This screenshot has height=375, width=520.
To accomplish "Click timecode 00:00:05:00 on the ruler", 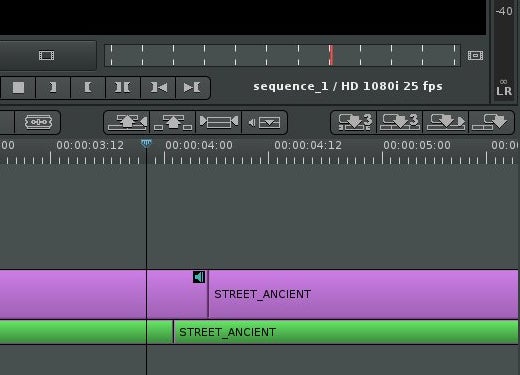I will (x=417, y=145).
